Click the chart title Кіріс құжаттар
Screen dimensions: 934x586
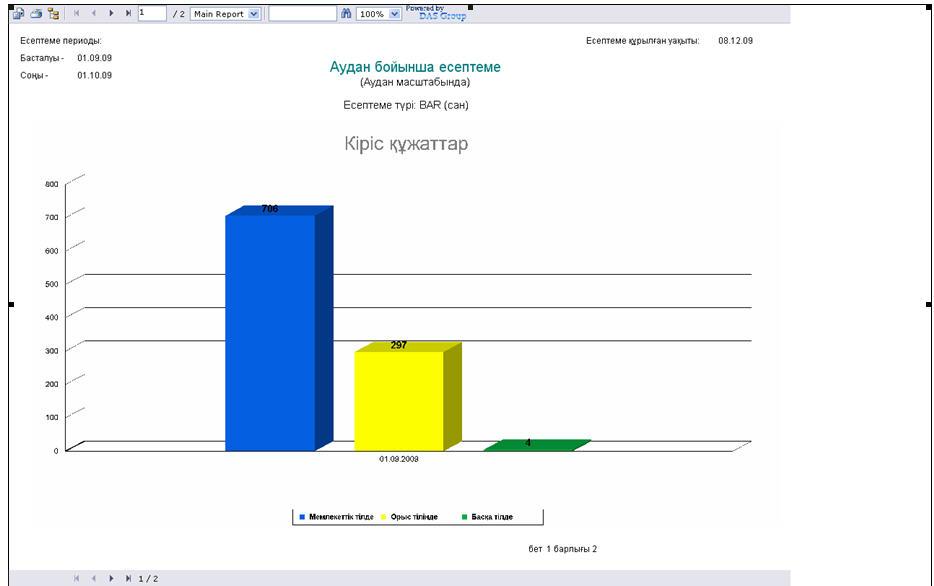point(406,144)
